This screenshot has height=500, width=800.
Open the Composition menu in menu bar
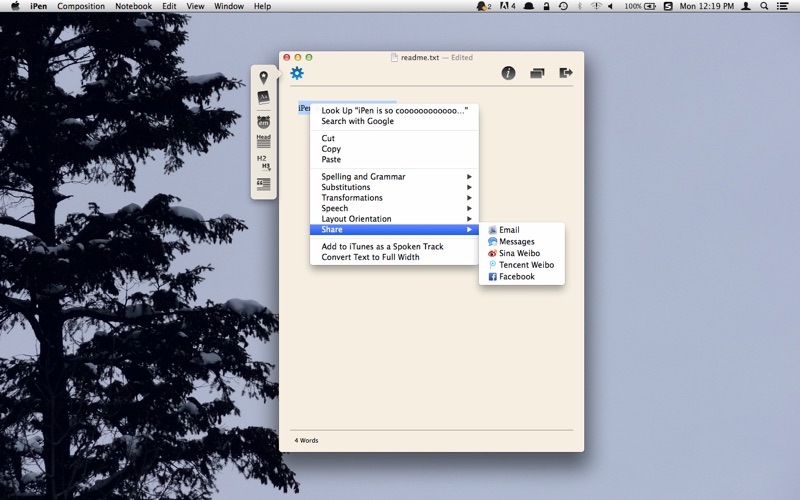(81, 6)
